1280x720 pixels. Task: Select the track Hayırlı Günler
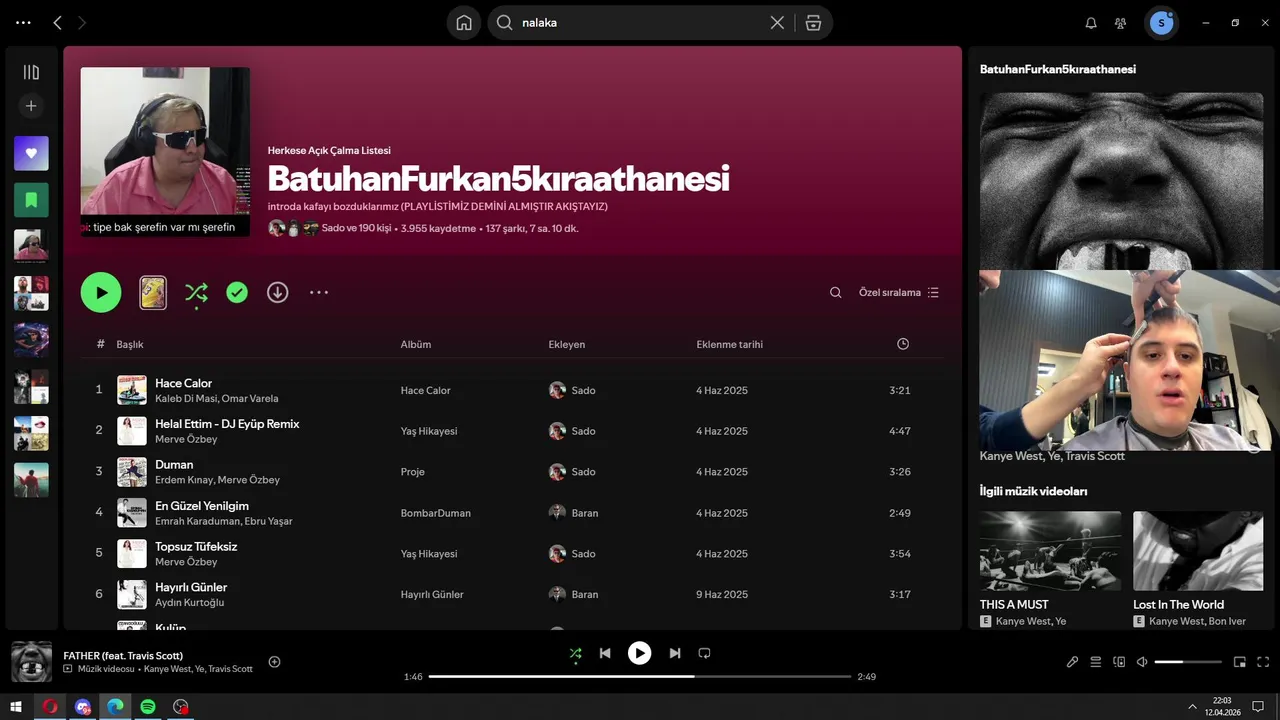pos(191,587)
